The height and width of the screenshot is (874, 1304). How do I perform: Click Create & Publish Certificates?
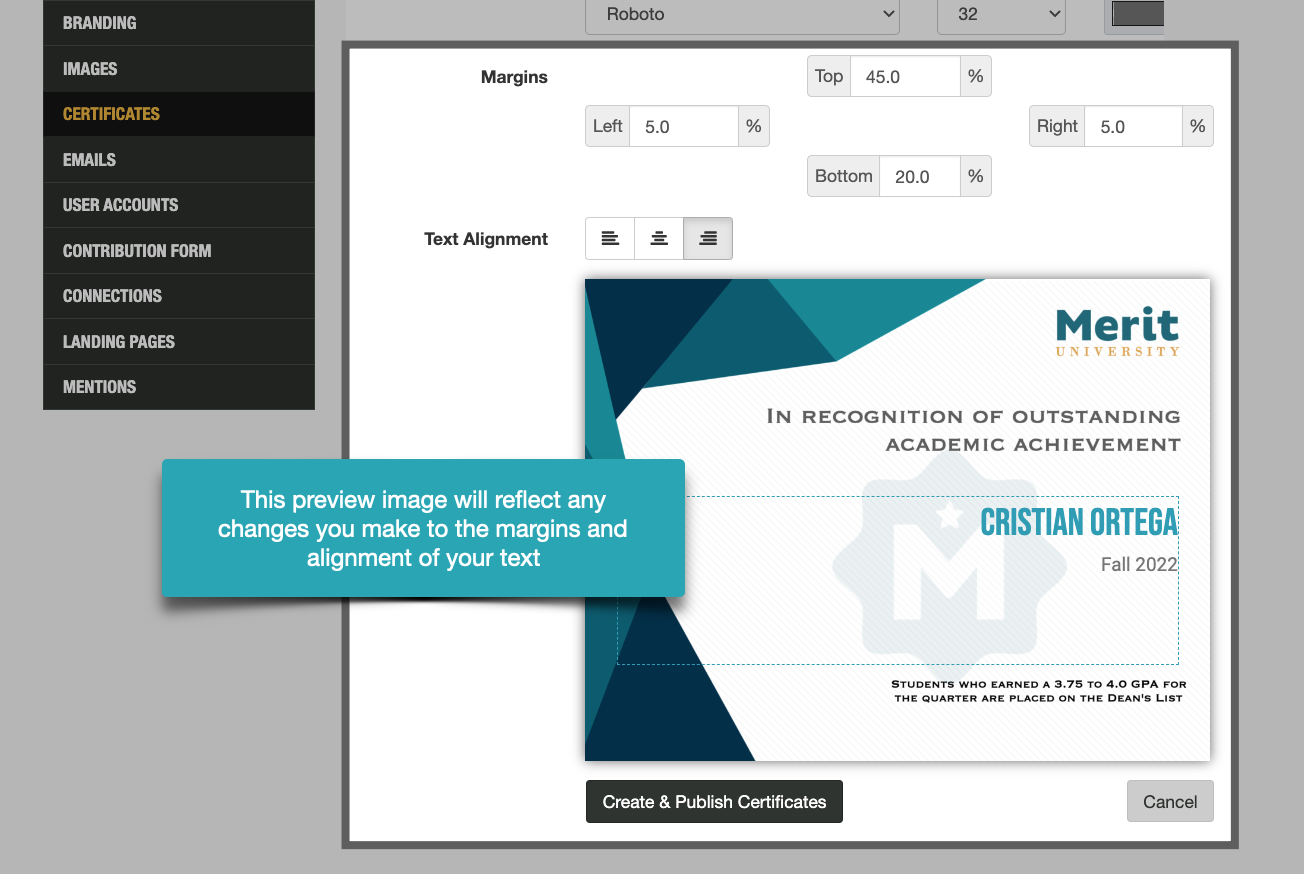click(713, 801)
